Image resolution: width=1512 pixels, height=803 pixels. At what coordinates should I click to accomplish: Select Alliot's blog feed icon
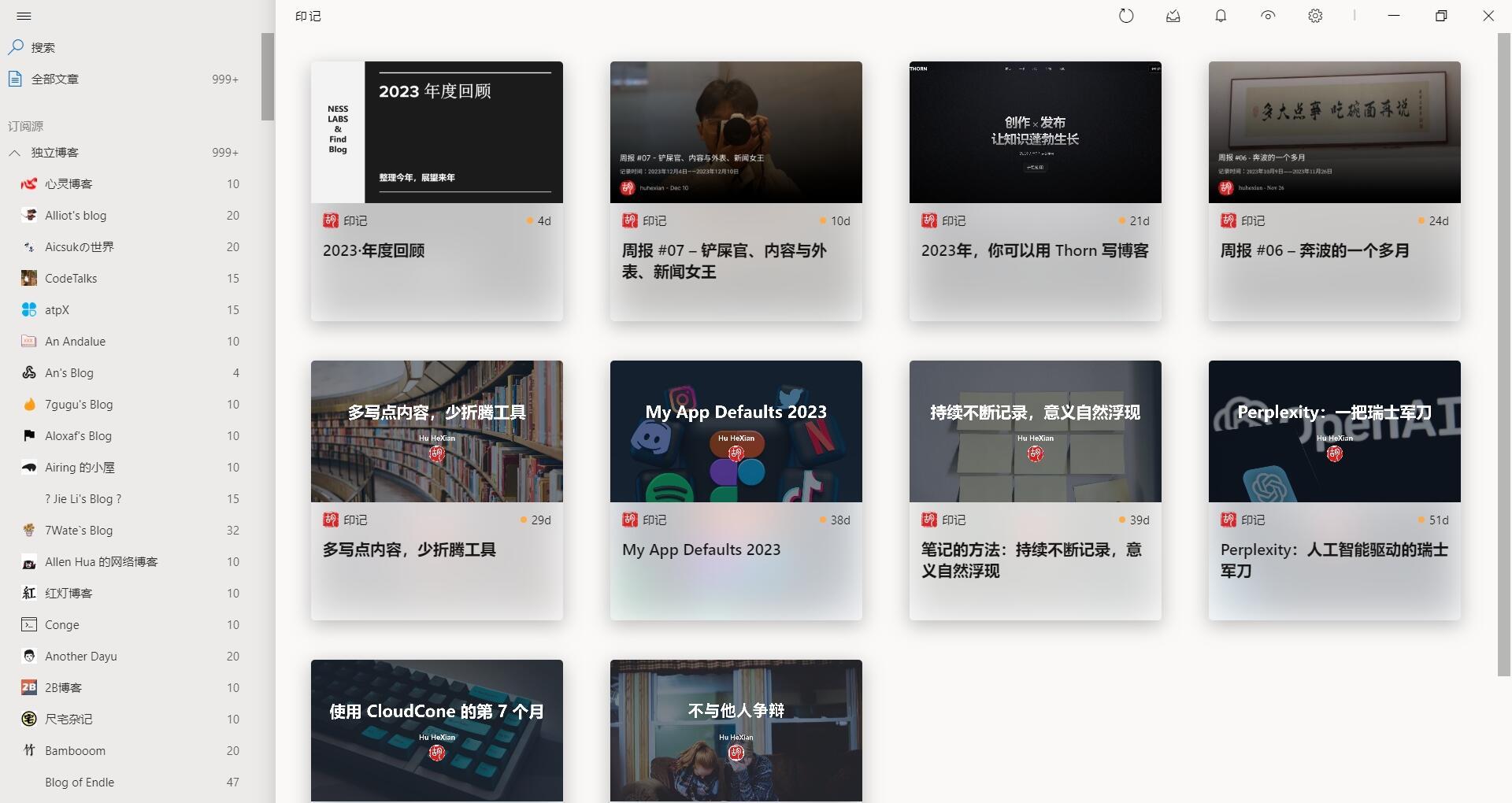point(29,216)
